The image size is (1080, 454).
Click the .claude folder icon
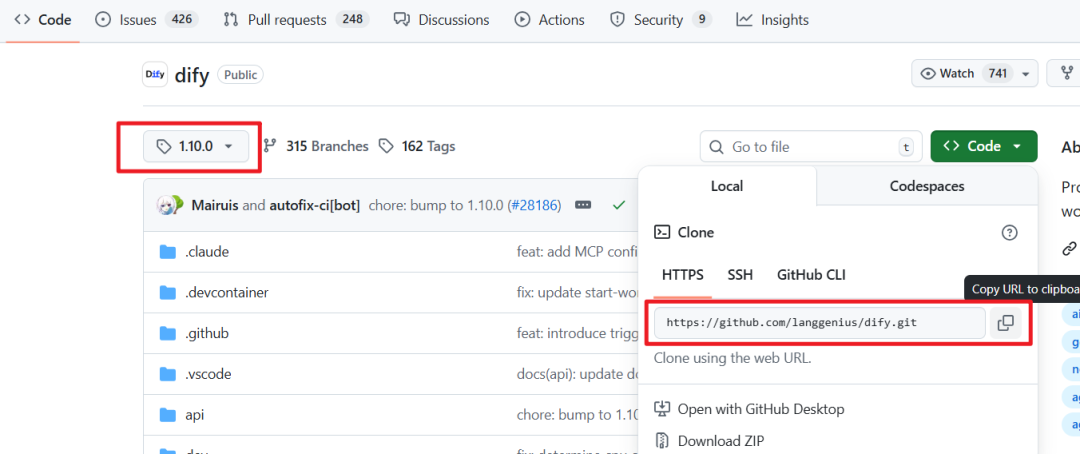tap(168, 252)
